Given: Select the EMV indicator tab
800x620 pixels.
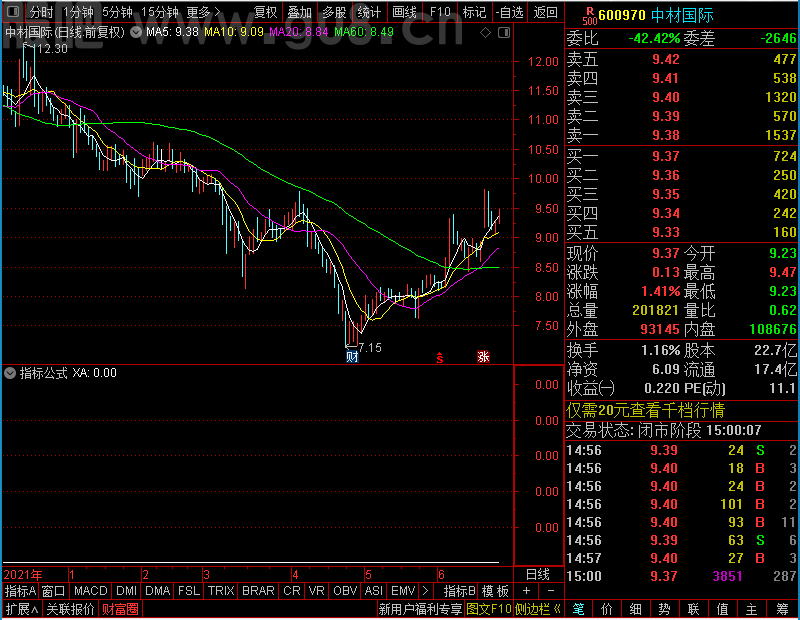Looking at the screenshot, I should [x=403, y=591].
